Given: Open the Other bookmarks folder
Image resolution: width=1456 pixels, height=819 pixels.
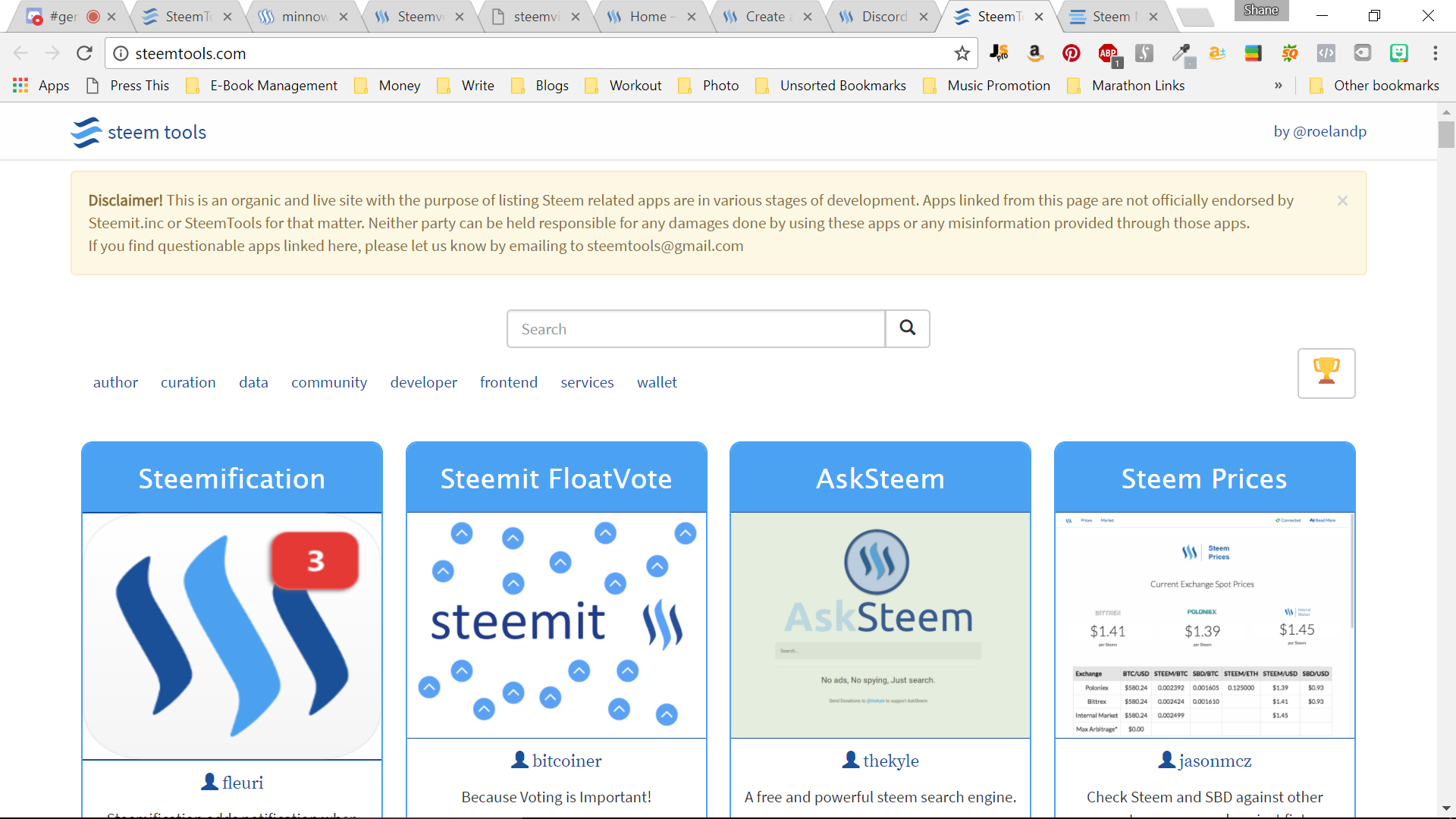Looking at the screenshot, I should [x=1374, y=86].
